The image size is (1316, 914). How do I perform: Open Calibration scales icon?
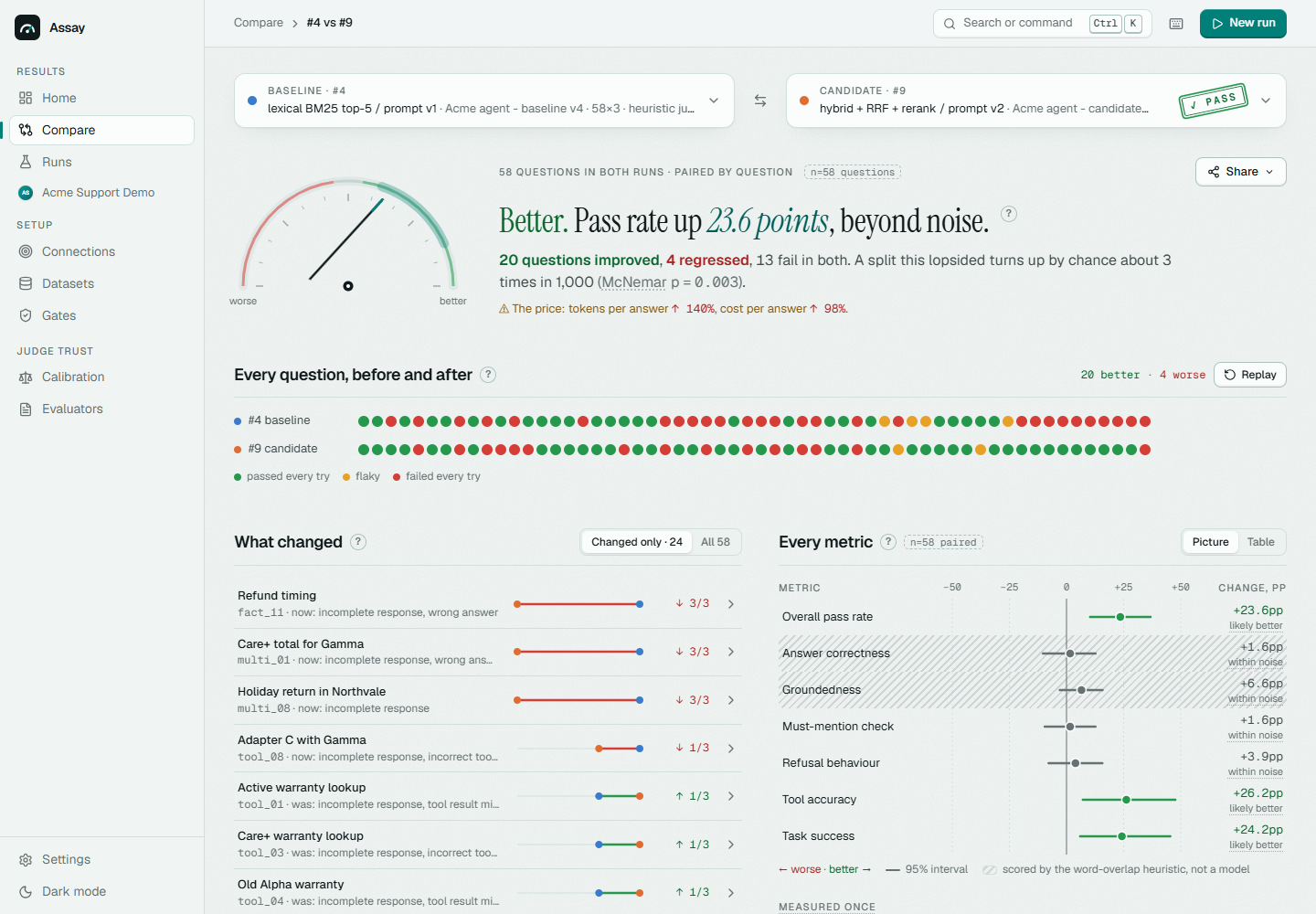point(26,377)
